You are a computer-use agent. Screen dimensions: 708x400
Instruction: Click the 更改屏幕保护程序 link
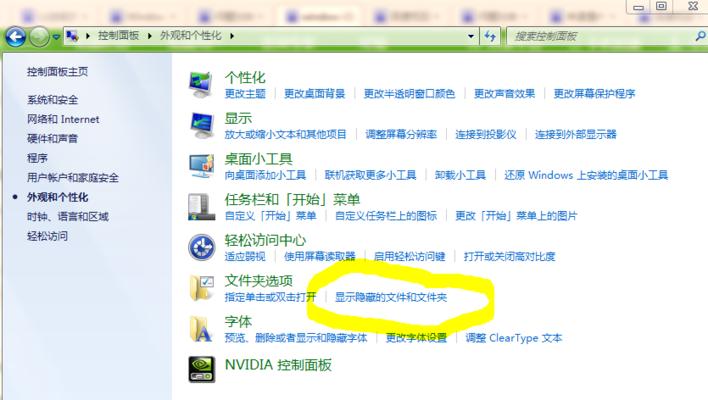tap(594, 93)
